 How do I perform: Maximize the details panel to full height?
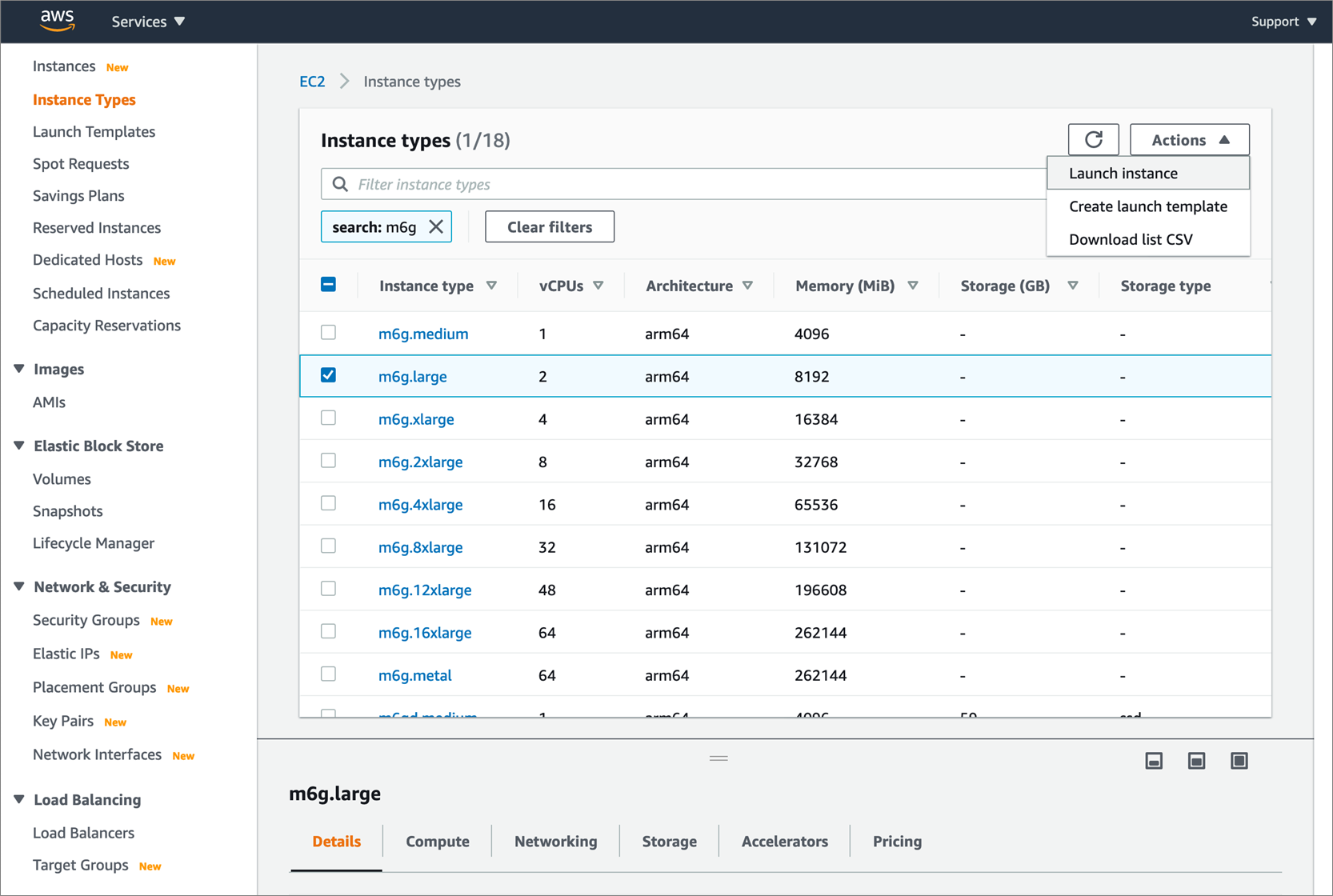click(x=1239, y=761)
